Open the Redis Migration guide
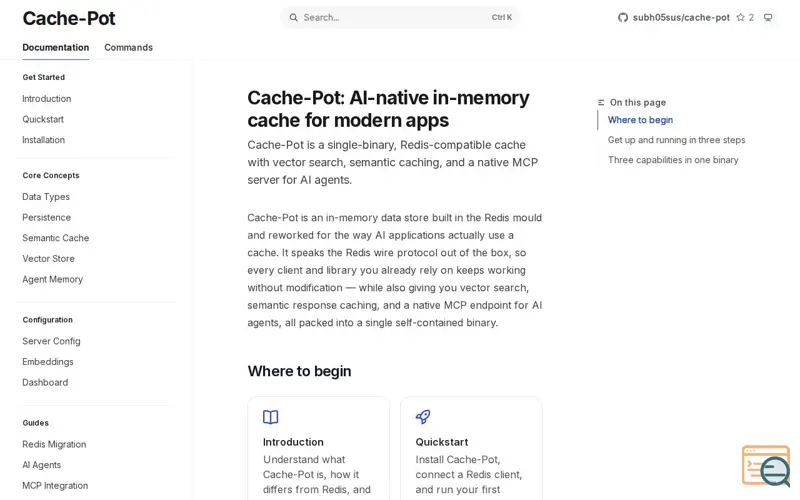Image resolution: width=800 pixels, height=500 pixels. pos(54,444)
